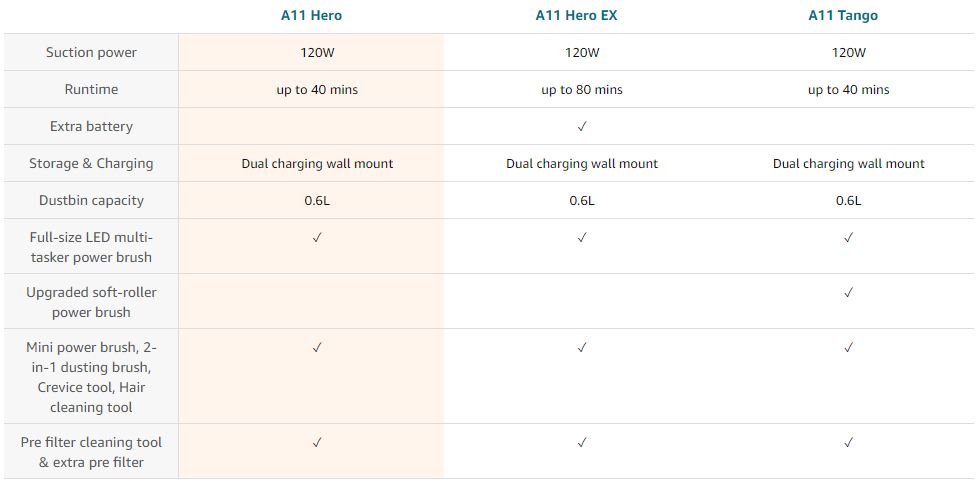
Task: Click the 'up to 80 mins' runtime cell
Action: (x=582, y=90)
